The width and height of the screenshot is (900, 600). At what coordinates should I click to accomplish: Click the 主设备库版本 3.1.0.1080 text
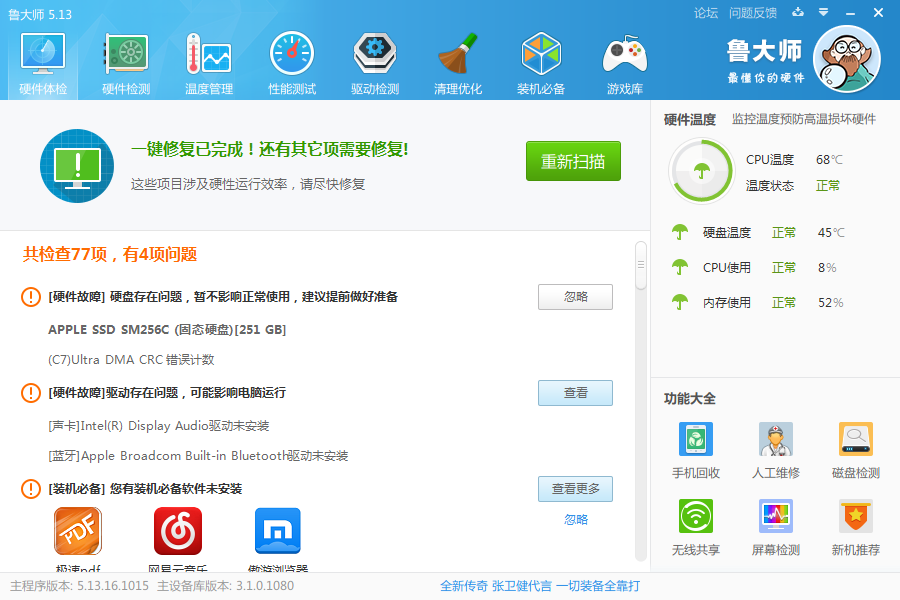click(225, 586)
